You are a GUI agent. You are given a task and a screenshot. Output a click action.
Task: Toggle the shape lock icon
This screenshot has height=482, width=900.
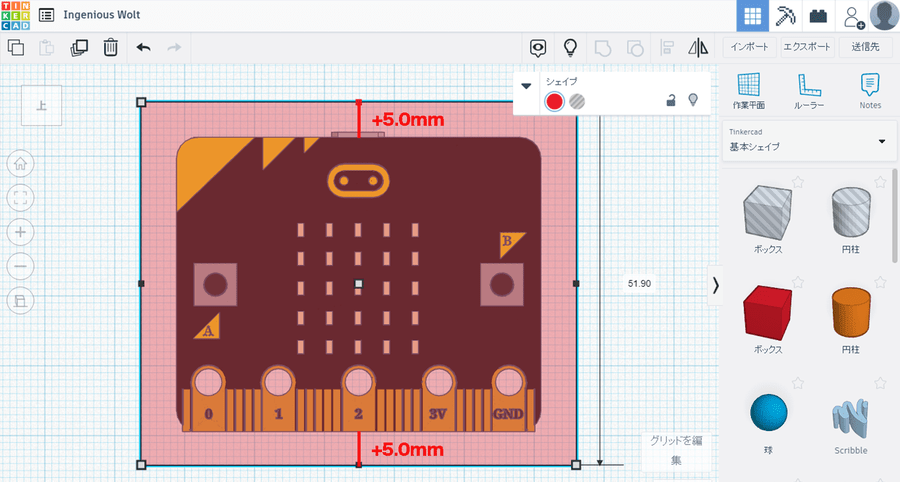coord(670,101)
